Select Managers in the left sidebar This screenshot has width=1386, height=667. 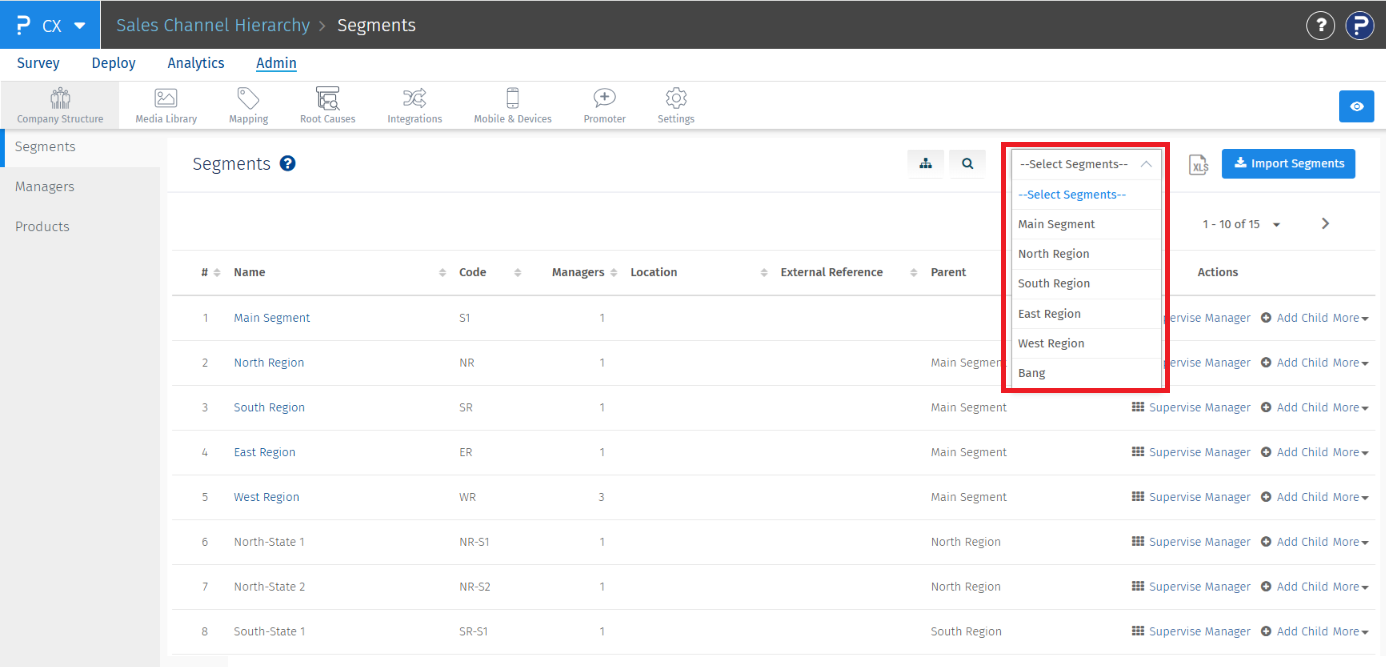(45, 187)
